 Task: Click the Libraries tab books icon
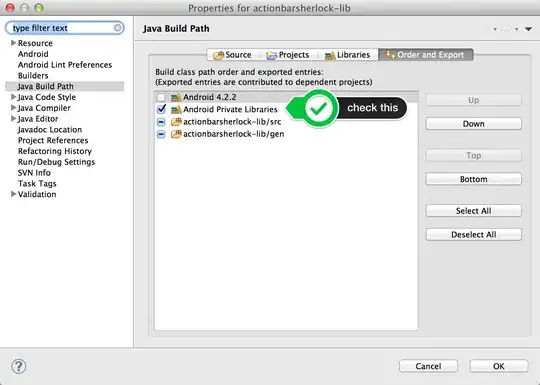click(330, 55)
